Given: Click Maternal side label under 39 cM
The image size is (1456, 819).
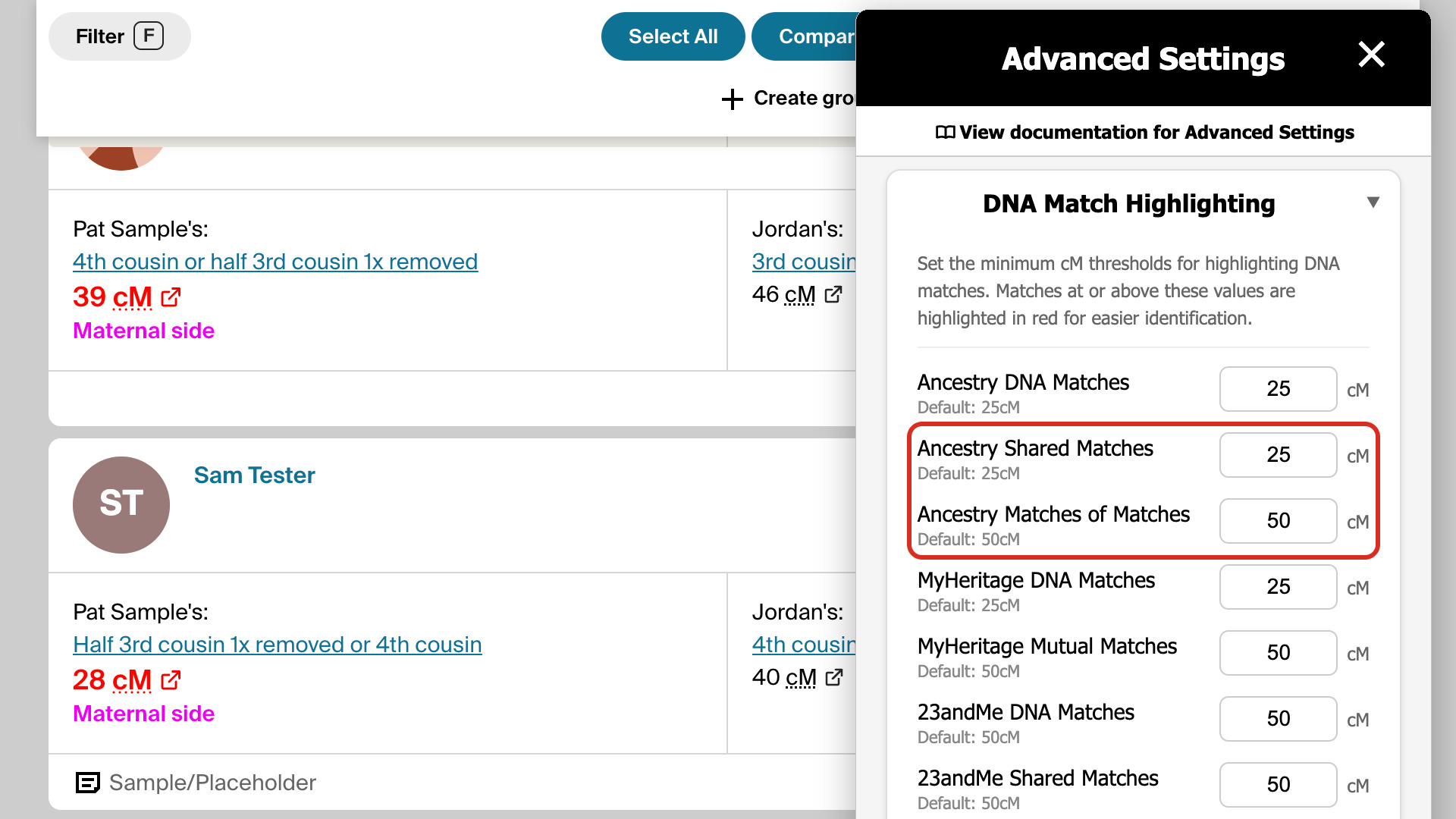Looking at the screenshot, I should 143,331.
